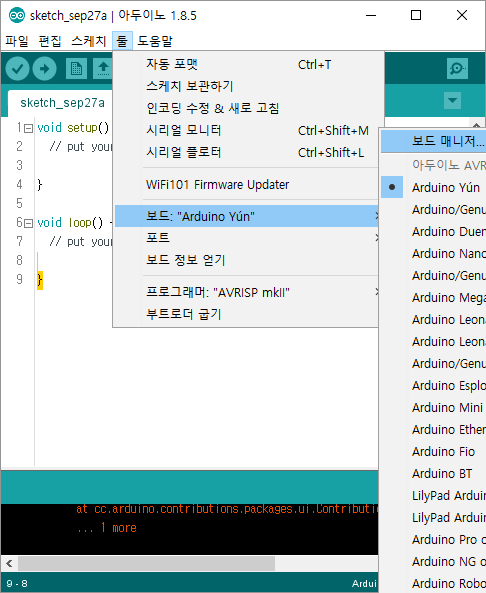Select the Arduino Fio board entry
The image size is (486, 593).
(x=433, y=452)
